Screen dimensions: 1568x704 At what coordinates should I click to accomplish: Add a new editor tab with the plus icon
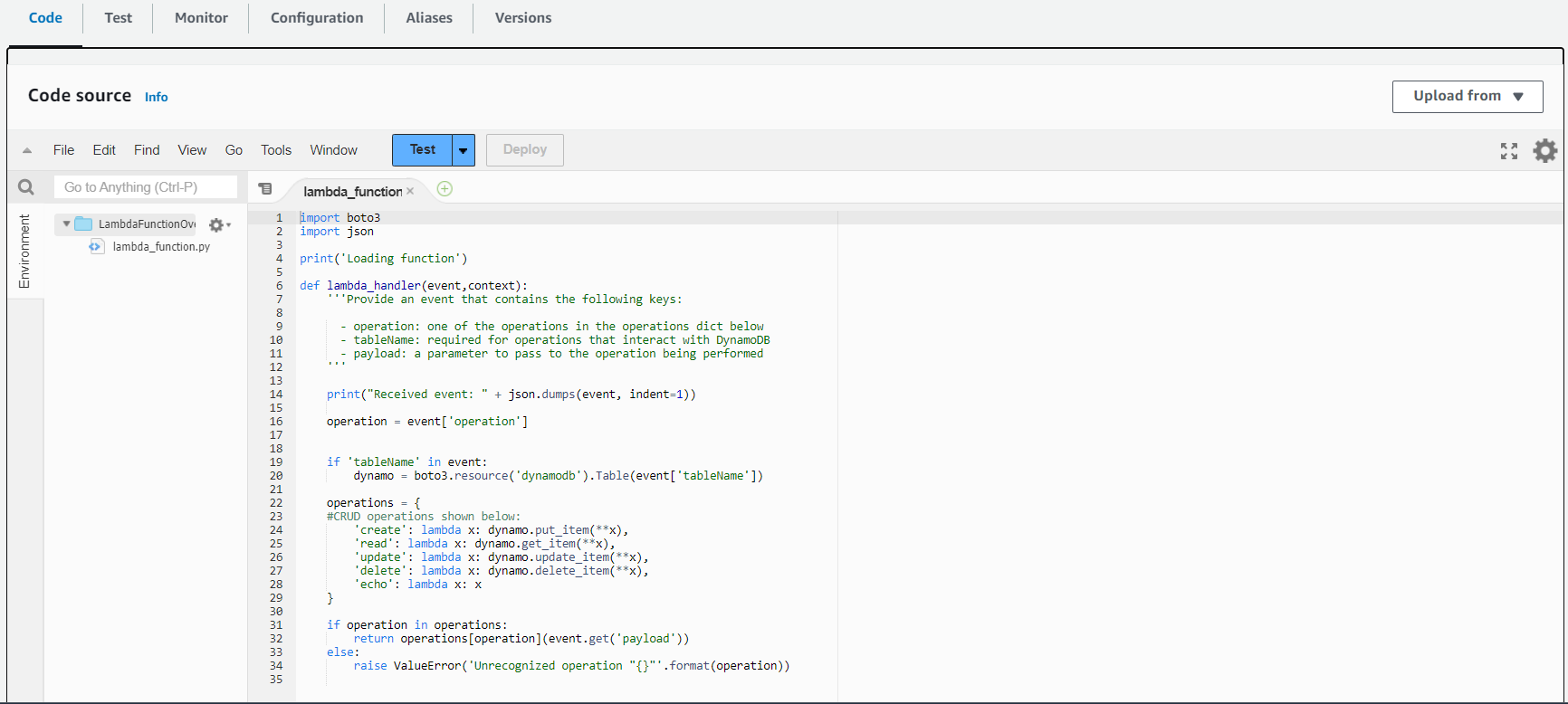coord(445,189)
